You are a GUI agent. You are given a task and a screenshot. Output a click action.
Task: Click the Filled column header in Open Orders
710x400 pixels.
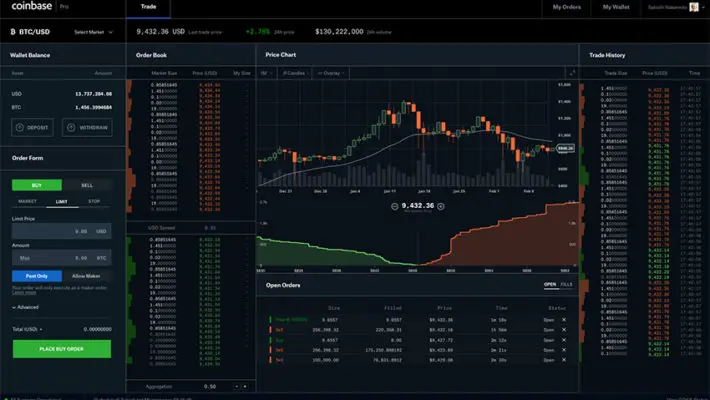(x=393, y=308)
